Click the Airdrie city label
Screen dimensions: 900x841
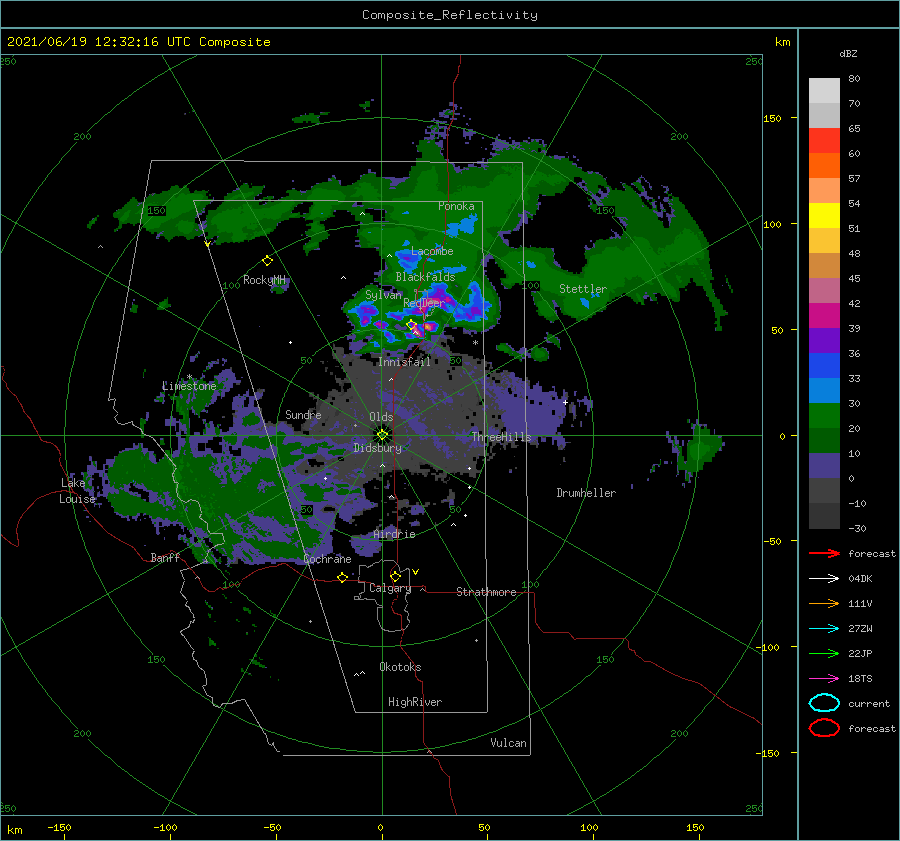(x=394, y=534)
